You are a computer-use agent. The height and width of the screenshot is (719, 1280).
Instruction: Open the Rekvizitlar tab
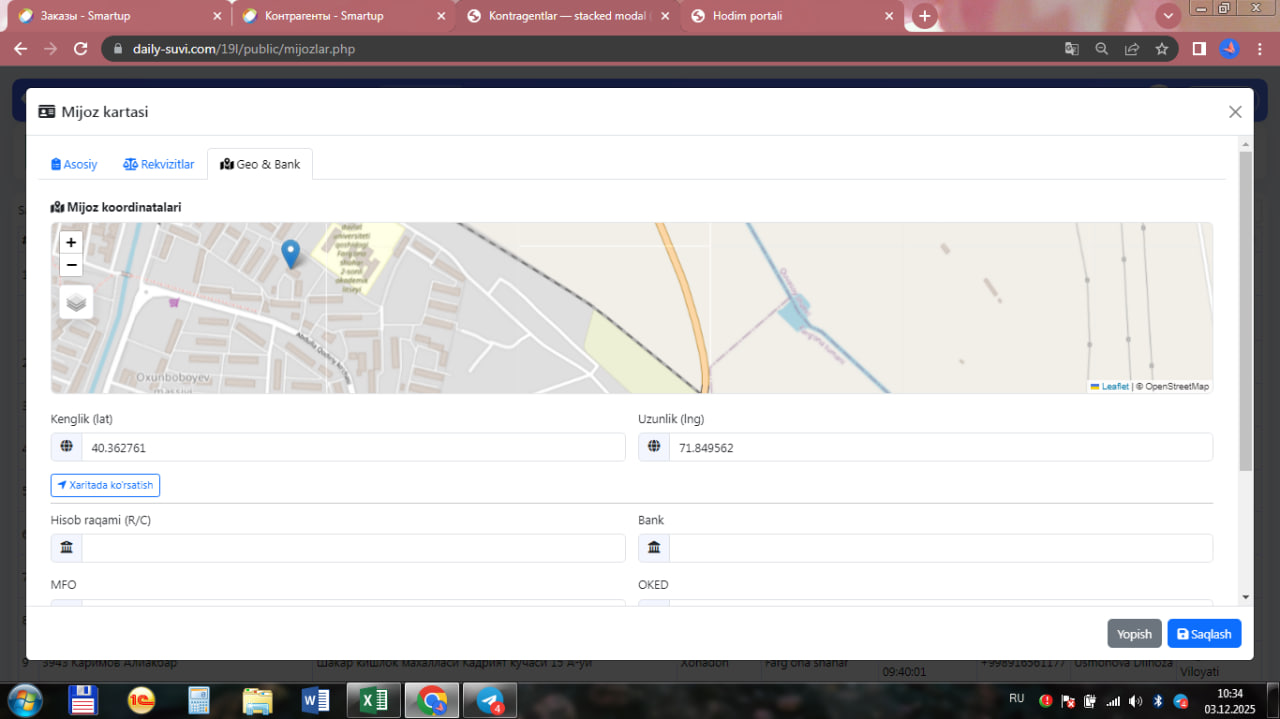click(159, 164)
